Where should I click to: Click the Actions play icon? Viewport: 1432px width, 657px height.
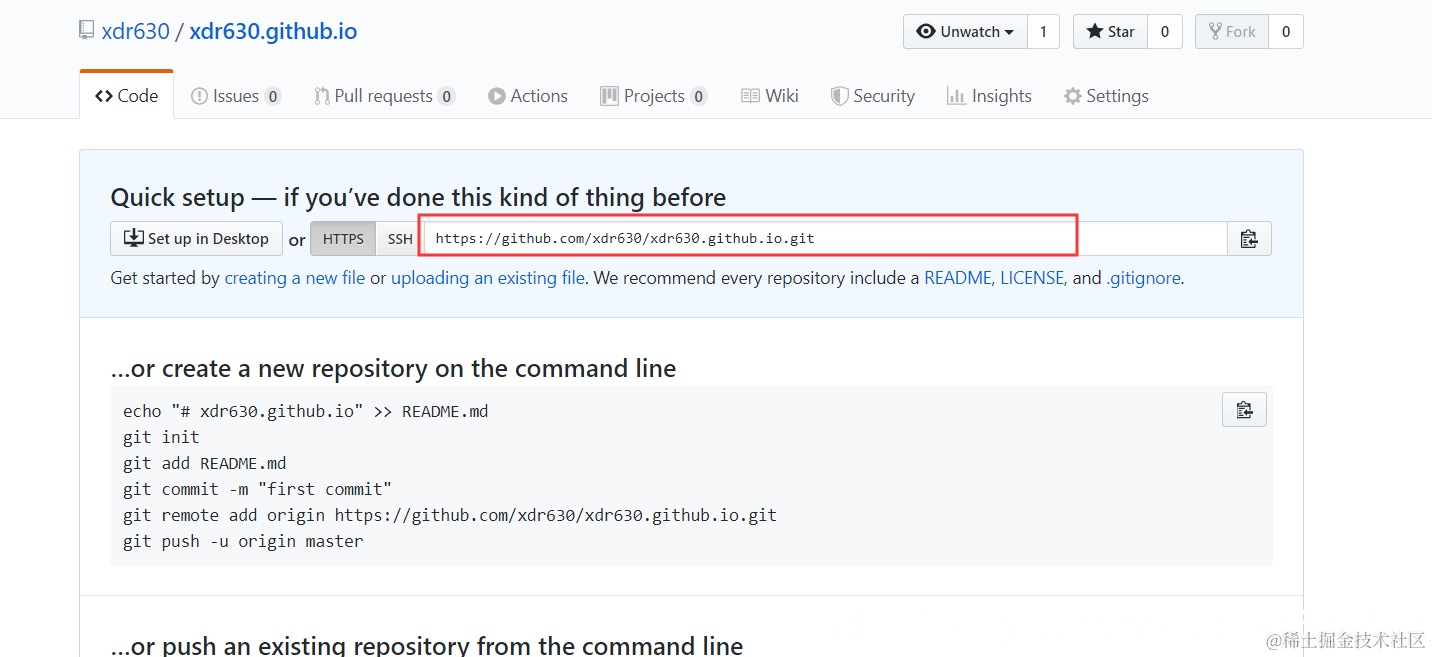(496, 96)
